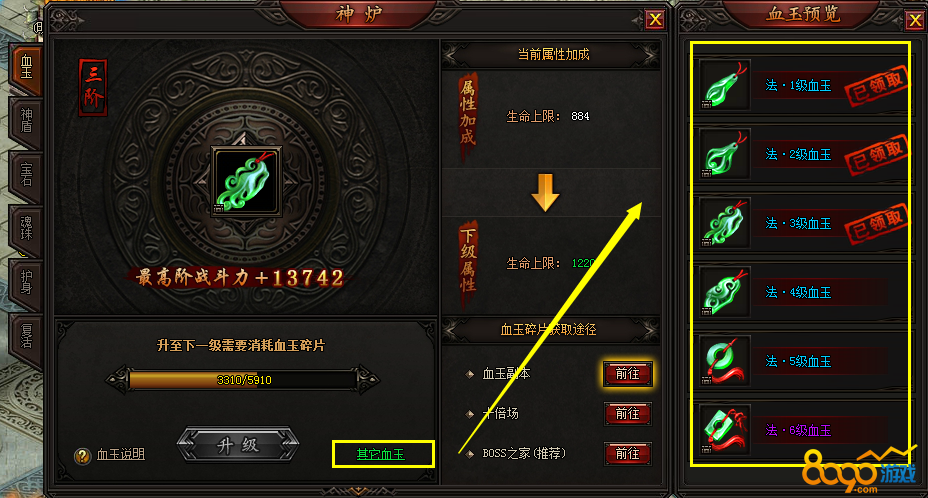Select the 法·4级血玉 jade icon
The height and width of the screenshot is (498, 928).
coord(724,292)
